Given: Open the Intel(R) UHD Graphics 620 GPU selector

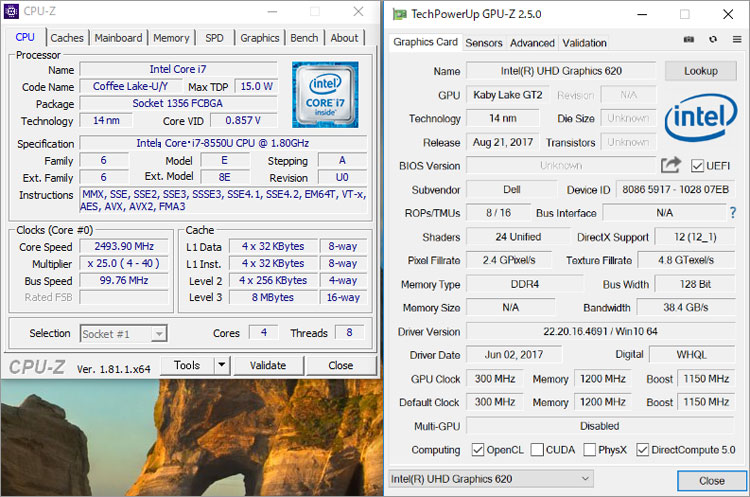Looking at the screenshot, I should [491, 479].
